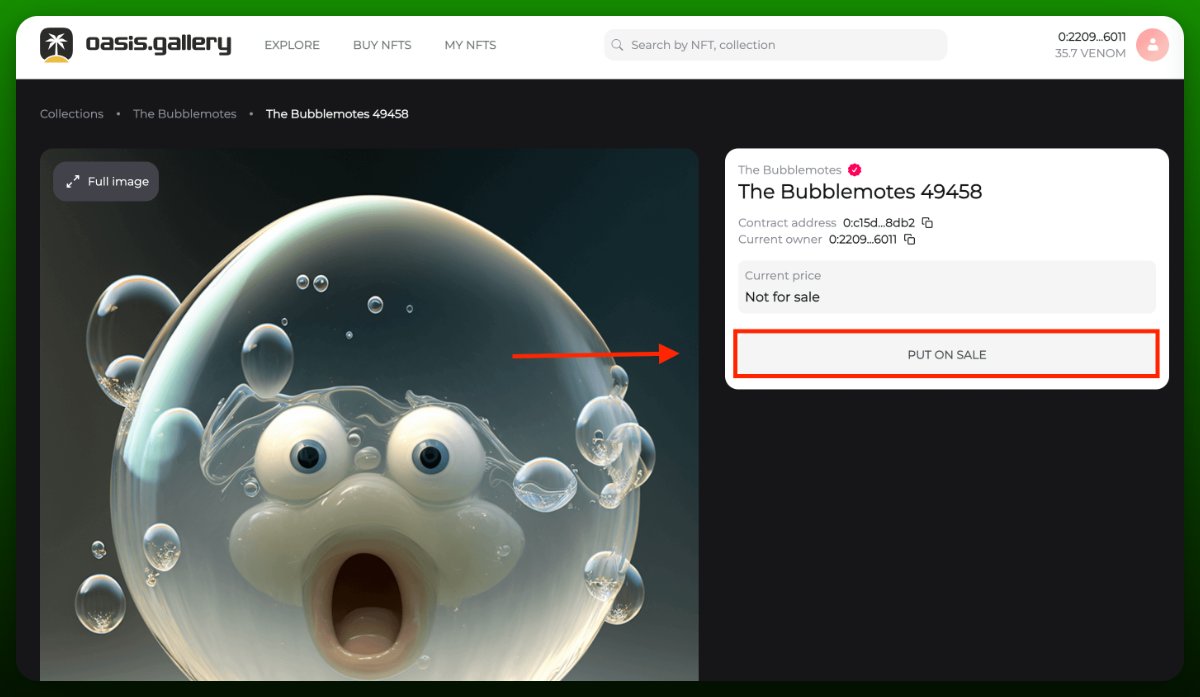Copy the current owner address icon
Screen dimensions: 1200x697
pyautogui.click(x=910, y=240)
